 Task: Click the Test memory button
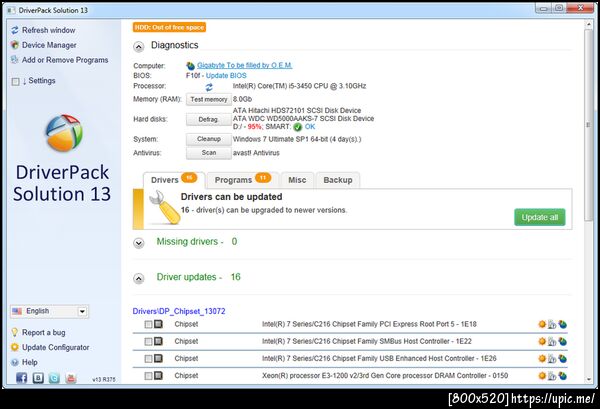[209, 99]
